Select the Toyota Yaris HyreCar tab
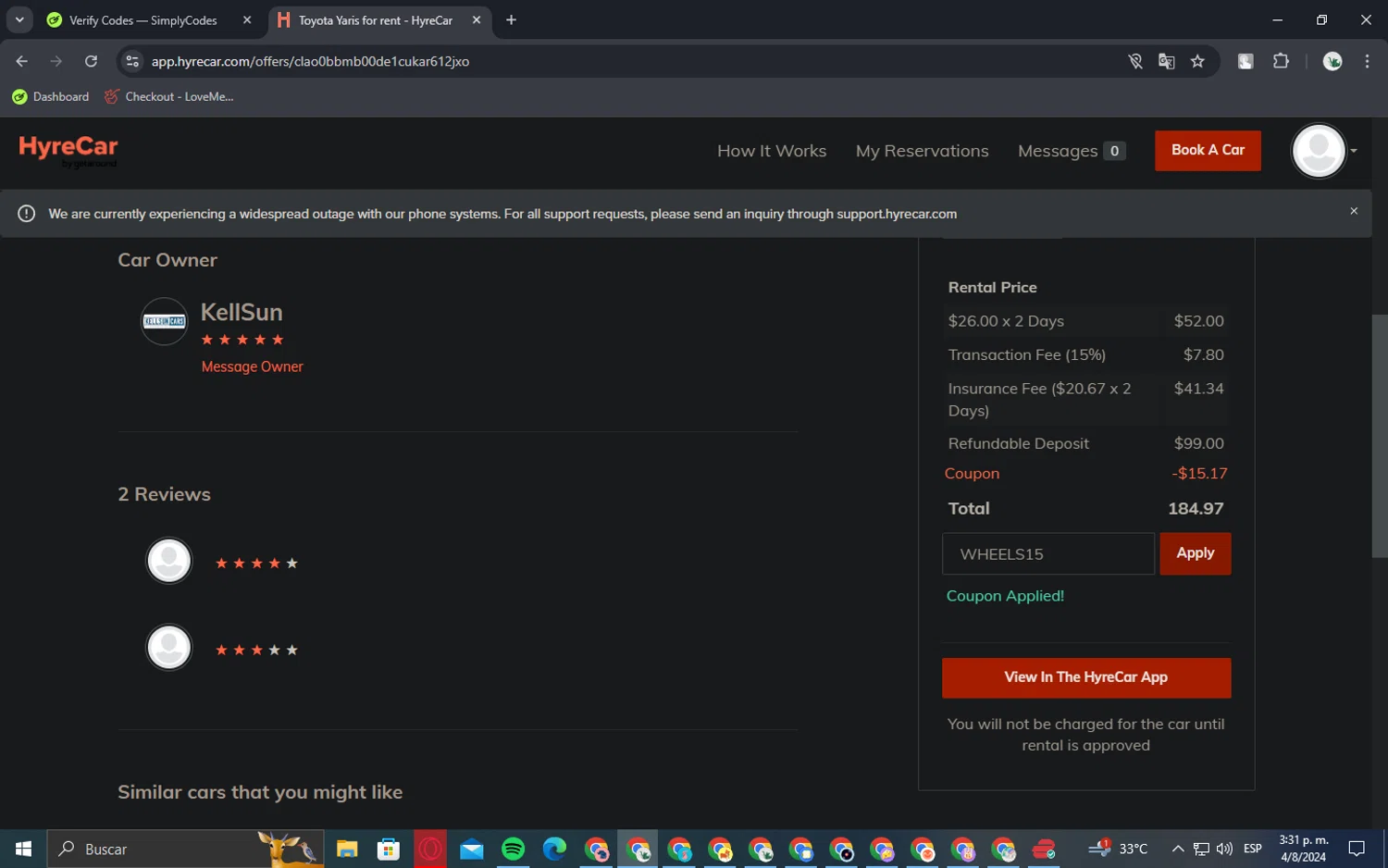The height and width of the screenshot is (868, 1388). point(375,20)
